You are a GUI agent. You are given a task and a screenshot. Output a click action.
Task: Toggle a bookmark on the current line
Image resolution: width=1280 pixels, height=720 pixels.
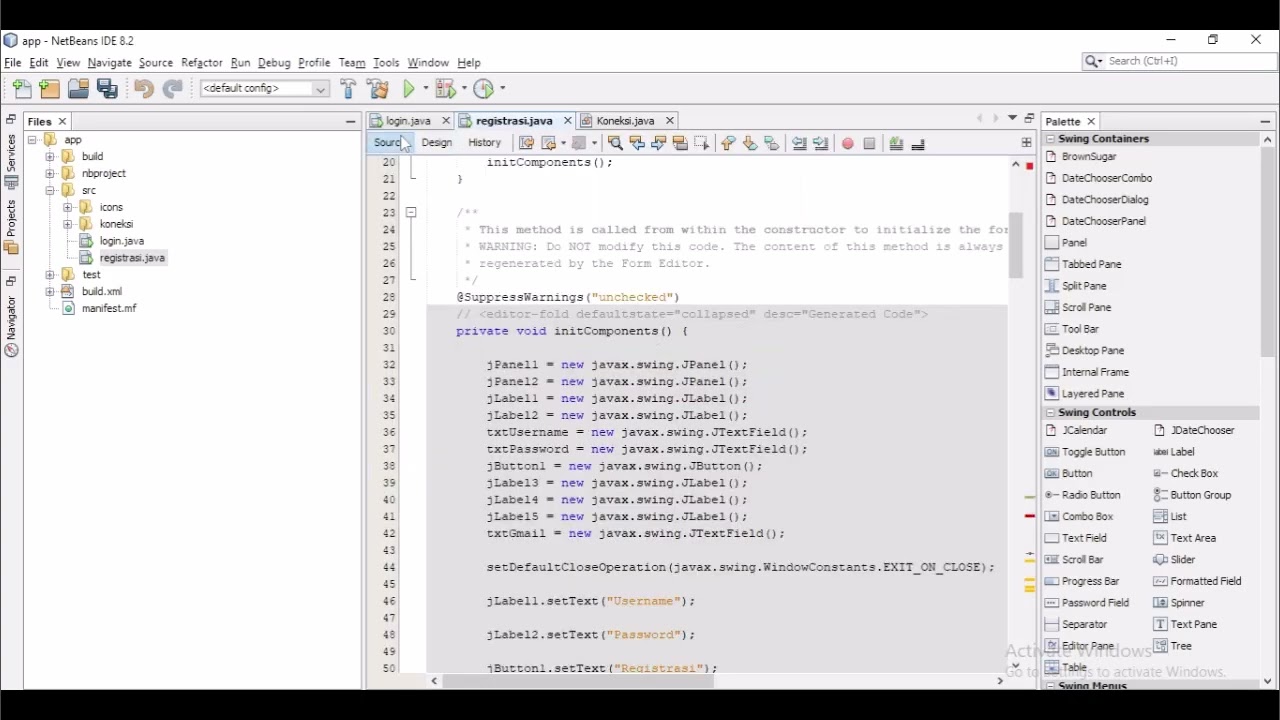coord(773,144)
